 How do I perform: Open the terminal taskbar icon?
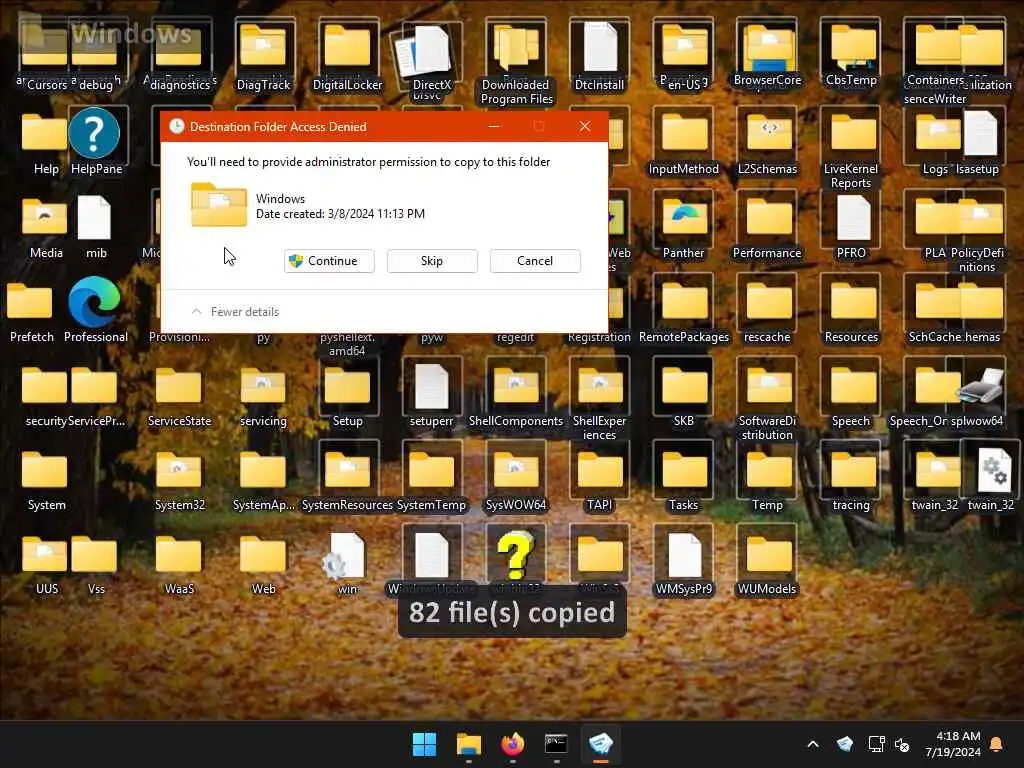(556, 744)
